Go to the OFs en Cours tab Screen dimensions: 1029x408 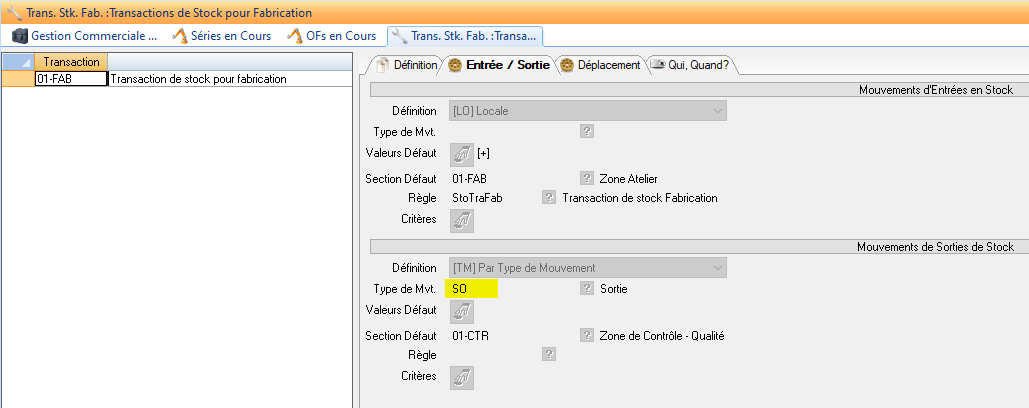(x=331, y=36)
